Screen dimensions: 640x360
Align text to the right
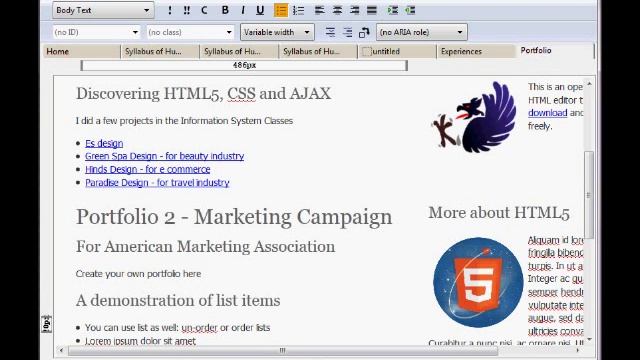point(354,10)
